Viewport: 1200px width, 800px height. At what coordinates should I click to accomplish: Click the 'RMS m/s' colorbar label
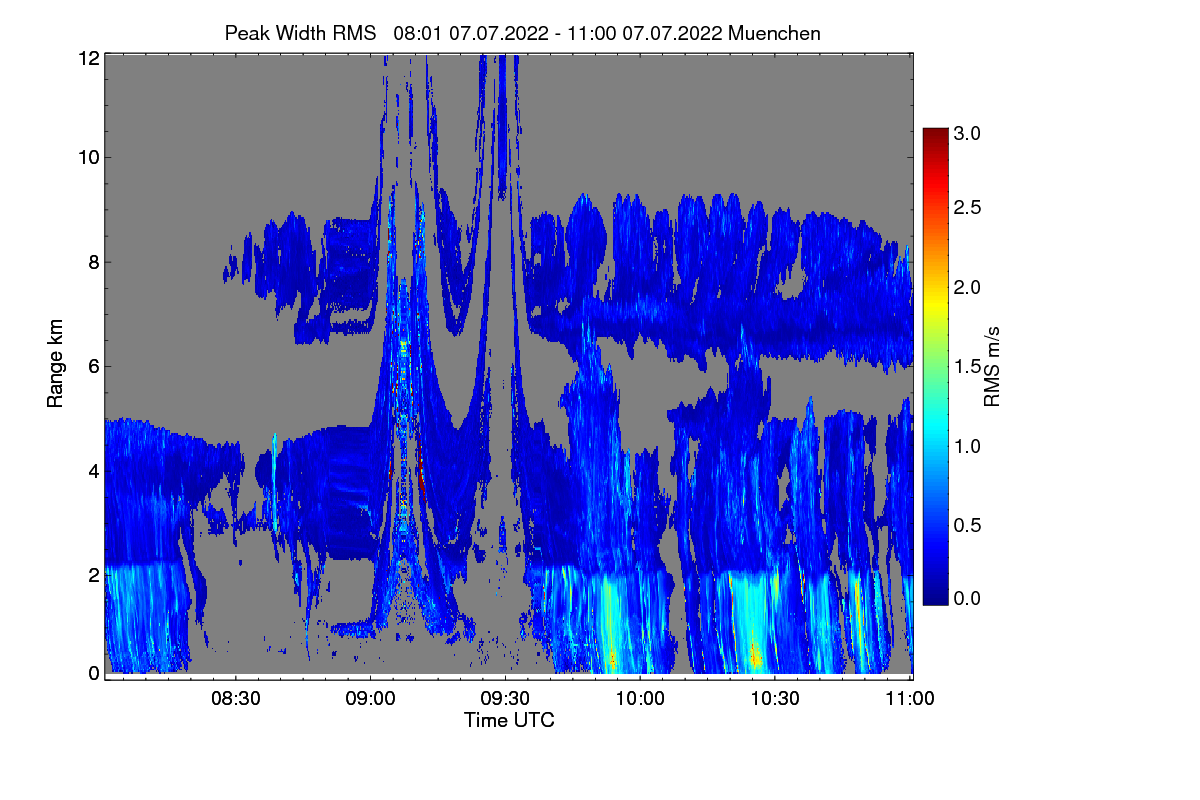992,365
